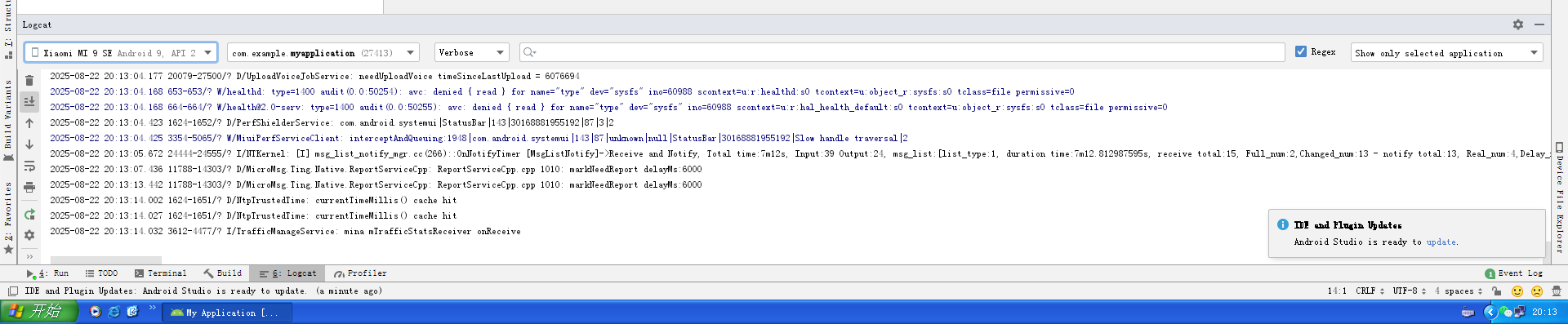This screenshot has height=324, width=1568.
Task: Launch the second browser quick launch icon
Action: (x=133, y=312)
